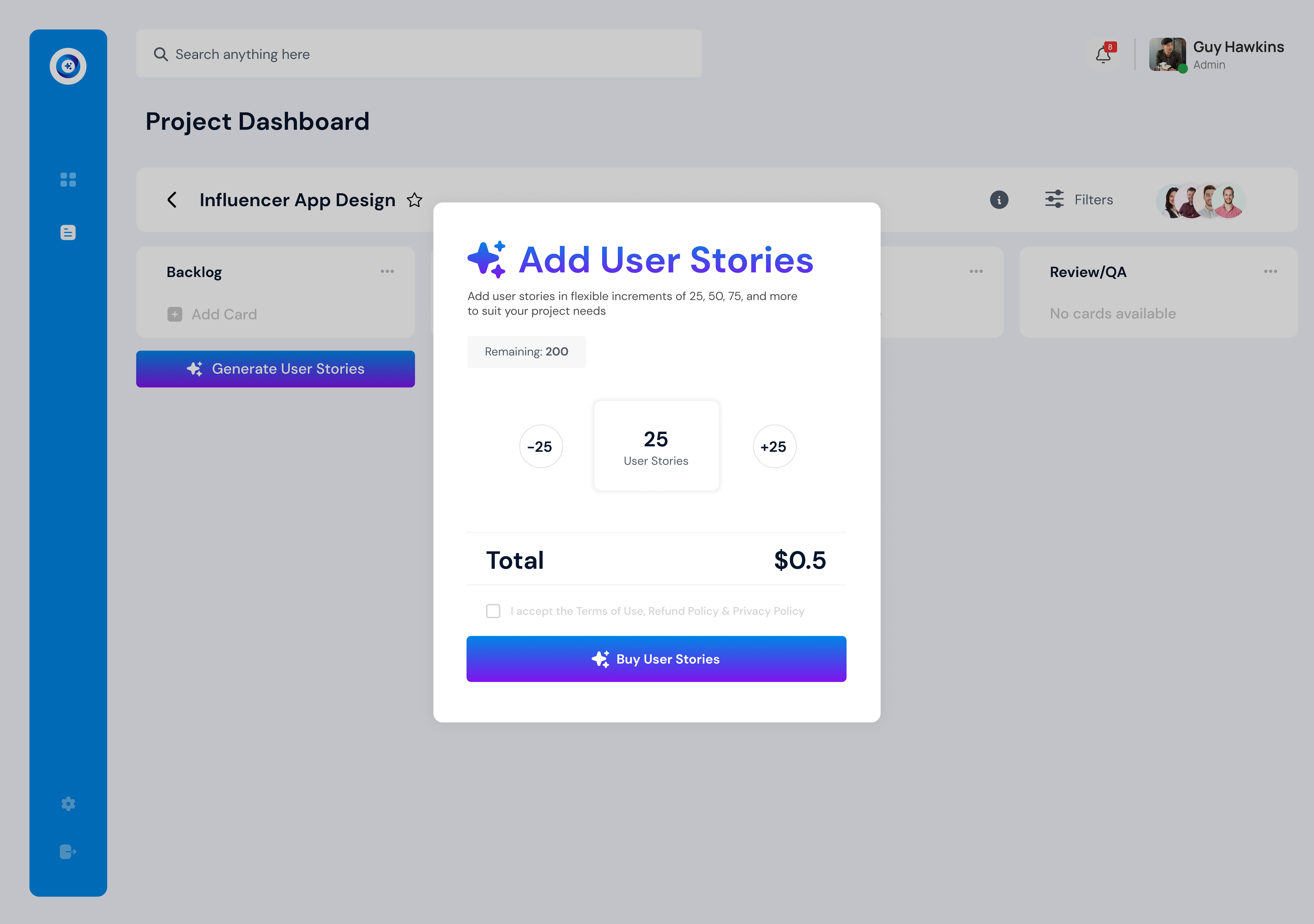
Task: Click the Search anything here field
Action: click(419, 54)
